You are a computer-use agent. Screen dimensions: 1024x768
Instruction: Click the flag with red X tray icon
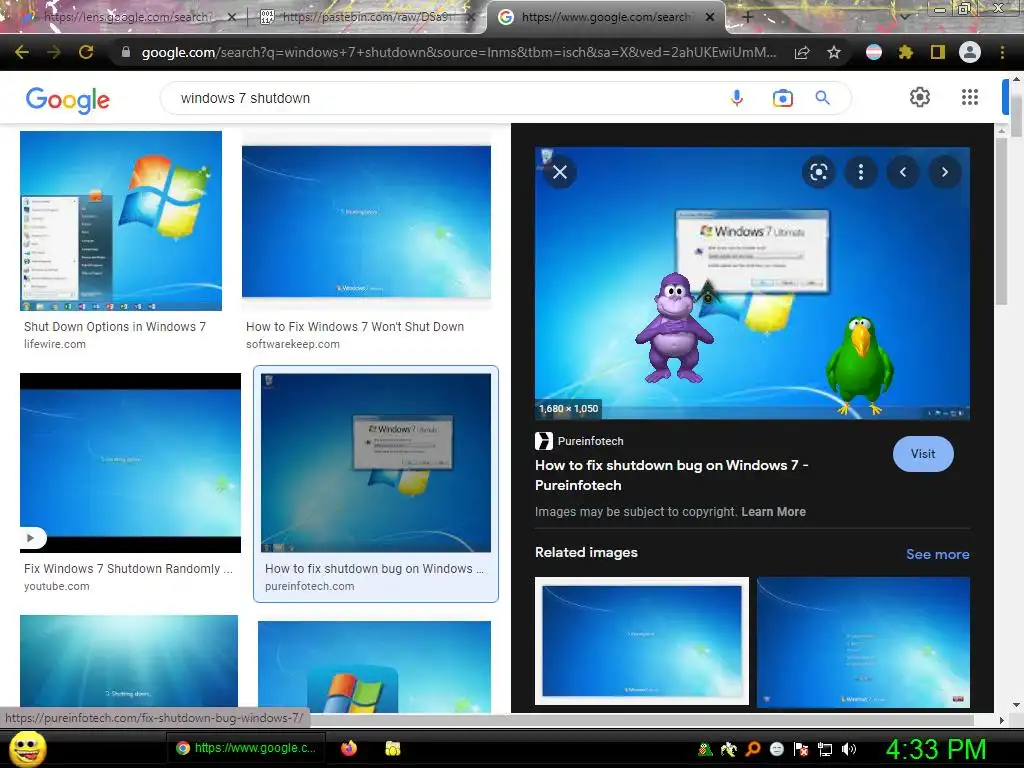coord(801,749)
